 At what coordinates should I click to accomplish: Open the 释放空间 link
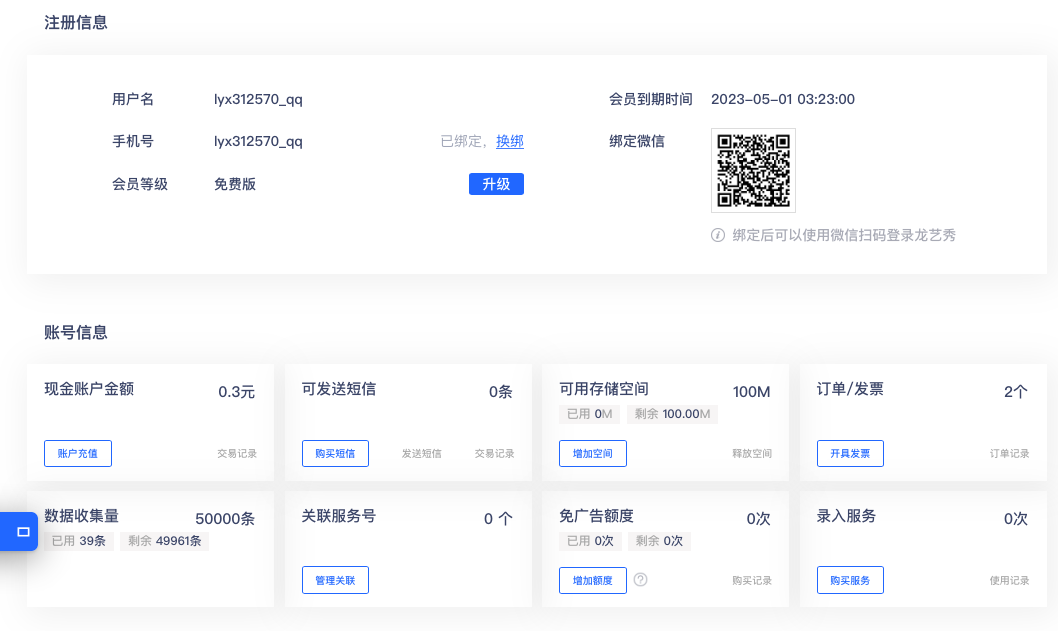tap(752, 454)
